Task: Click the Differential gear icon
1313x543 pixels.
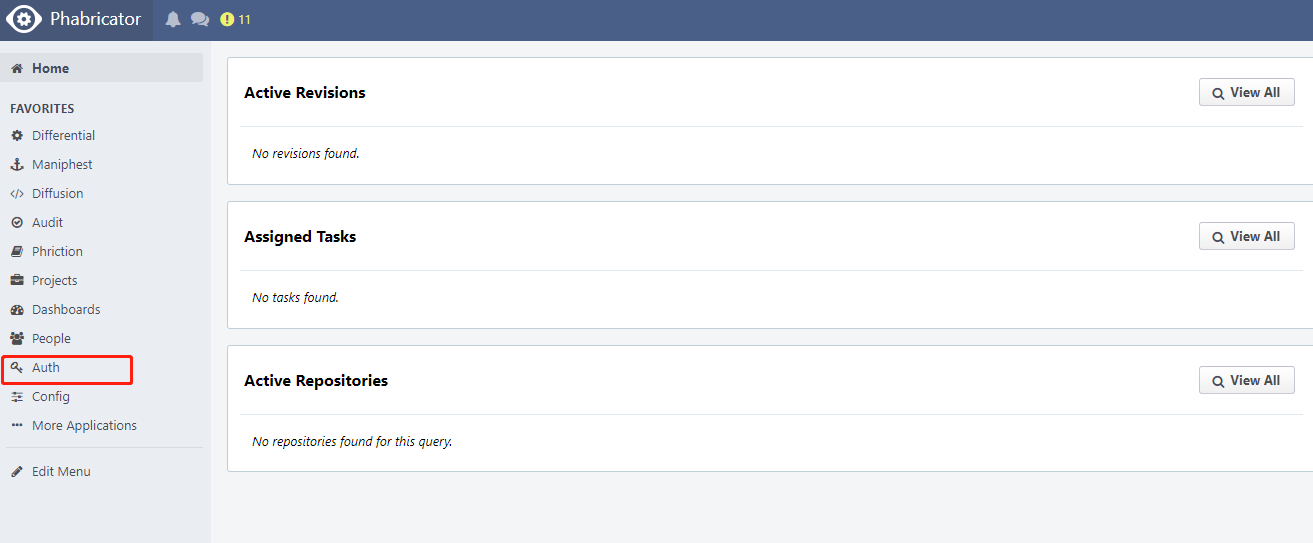Action: tap(17, 135)
